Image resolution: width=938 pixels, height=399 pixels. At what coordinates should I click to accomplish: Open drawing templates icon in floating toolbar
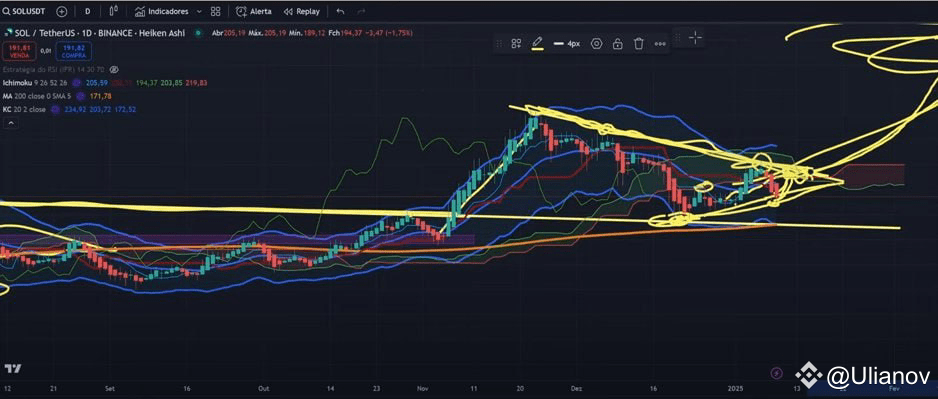[516, 44]
